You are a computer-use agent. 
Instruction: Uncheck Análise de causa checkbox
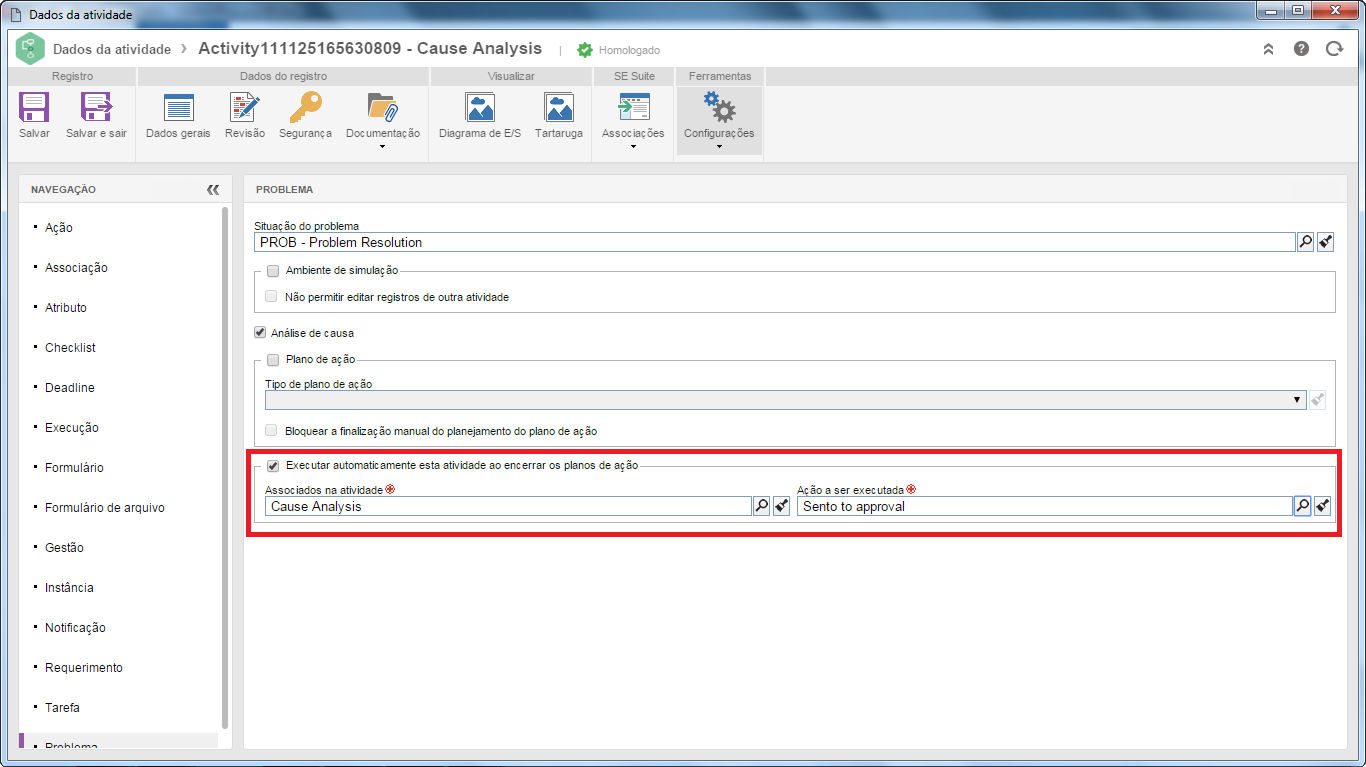pyautogui.click(x=260, y=332)
